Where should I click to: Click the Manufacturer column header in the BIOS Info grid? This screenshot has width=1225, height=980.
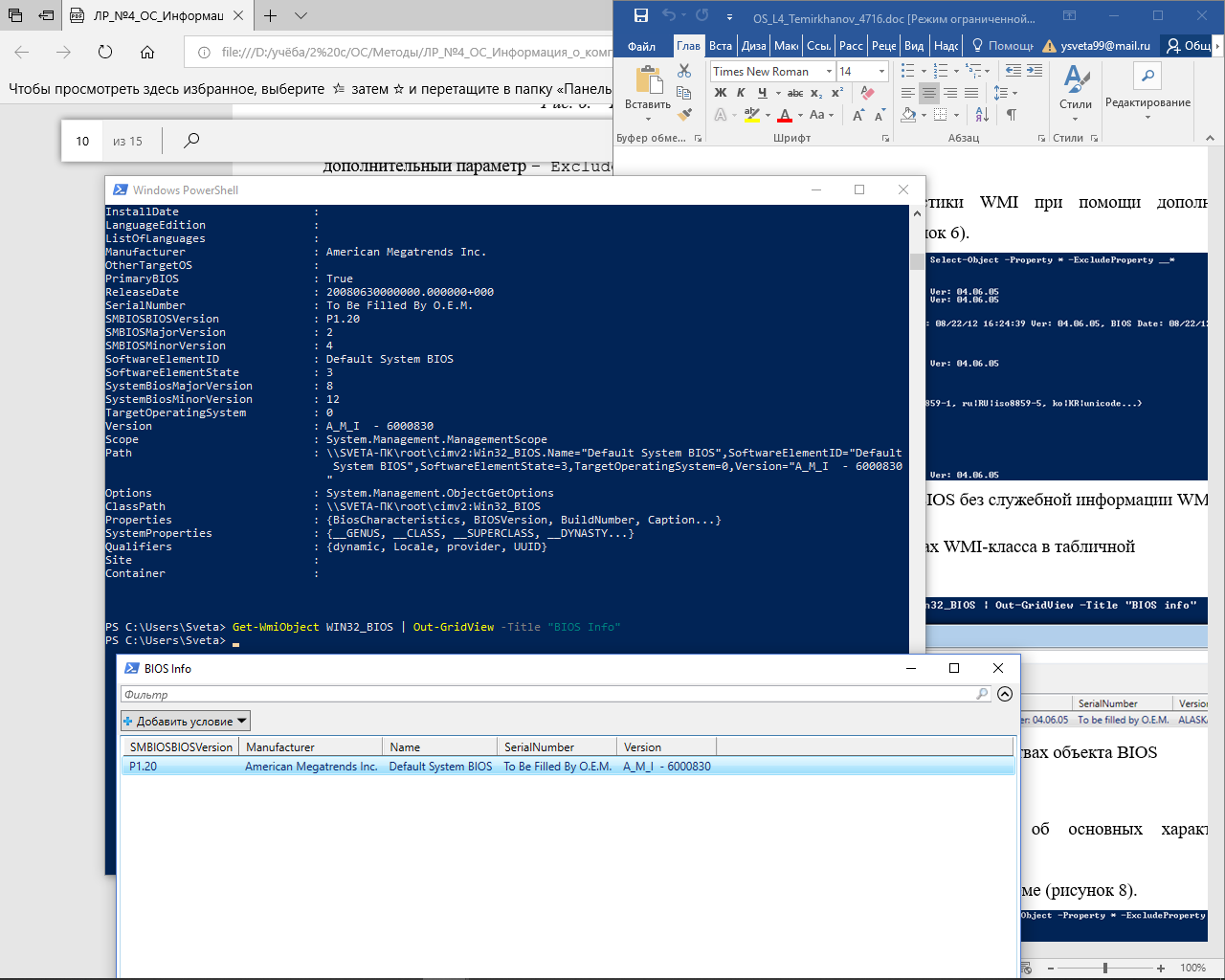tap(309, 746)
